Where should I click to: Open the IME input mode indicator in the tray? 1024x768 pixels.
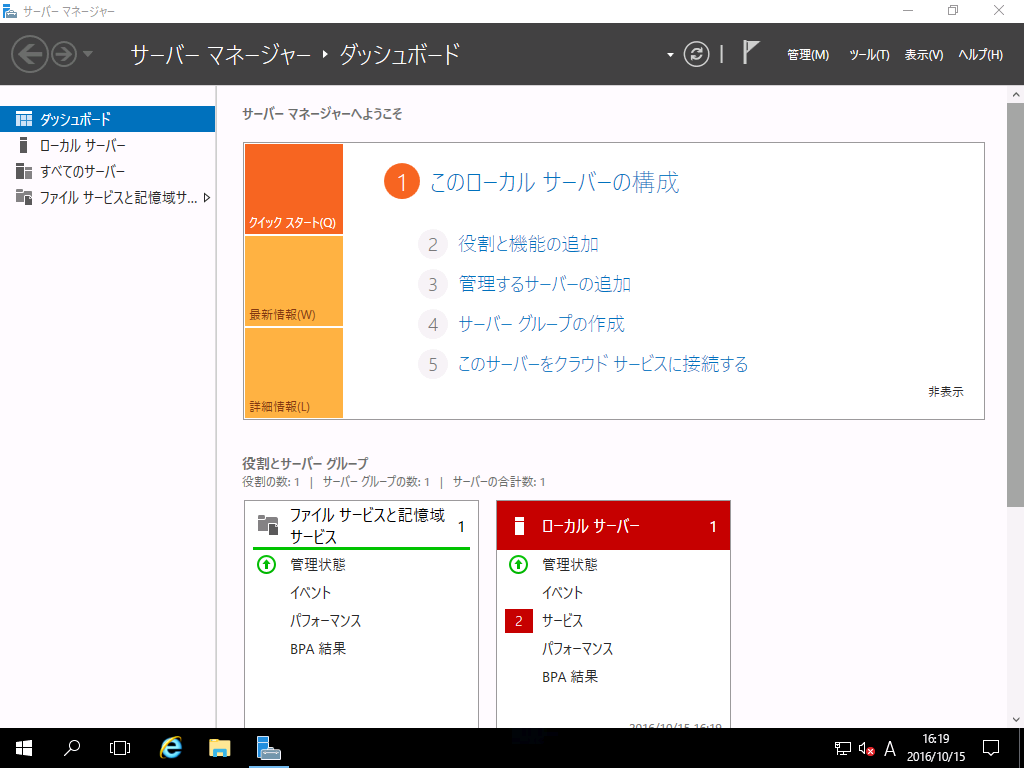[x=888, y=747]
